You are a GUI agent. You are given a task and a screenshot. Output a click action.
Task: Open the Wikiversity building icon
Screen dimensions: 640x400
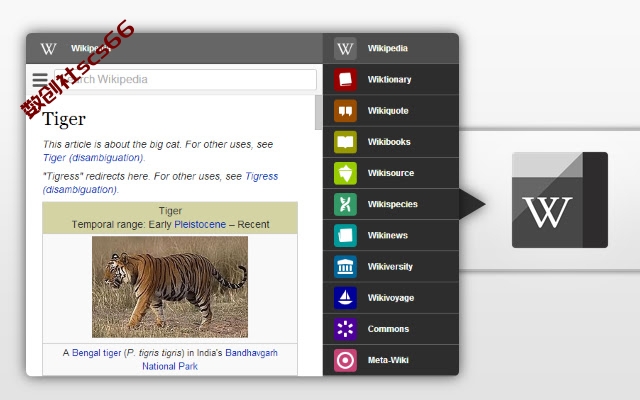pos(345,267)
